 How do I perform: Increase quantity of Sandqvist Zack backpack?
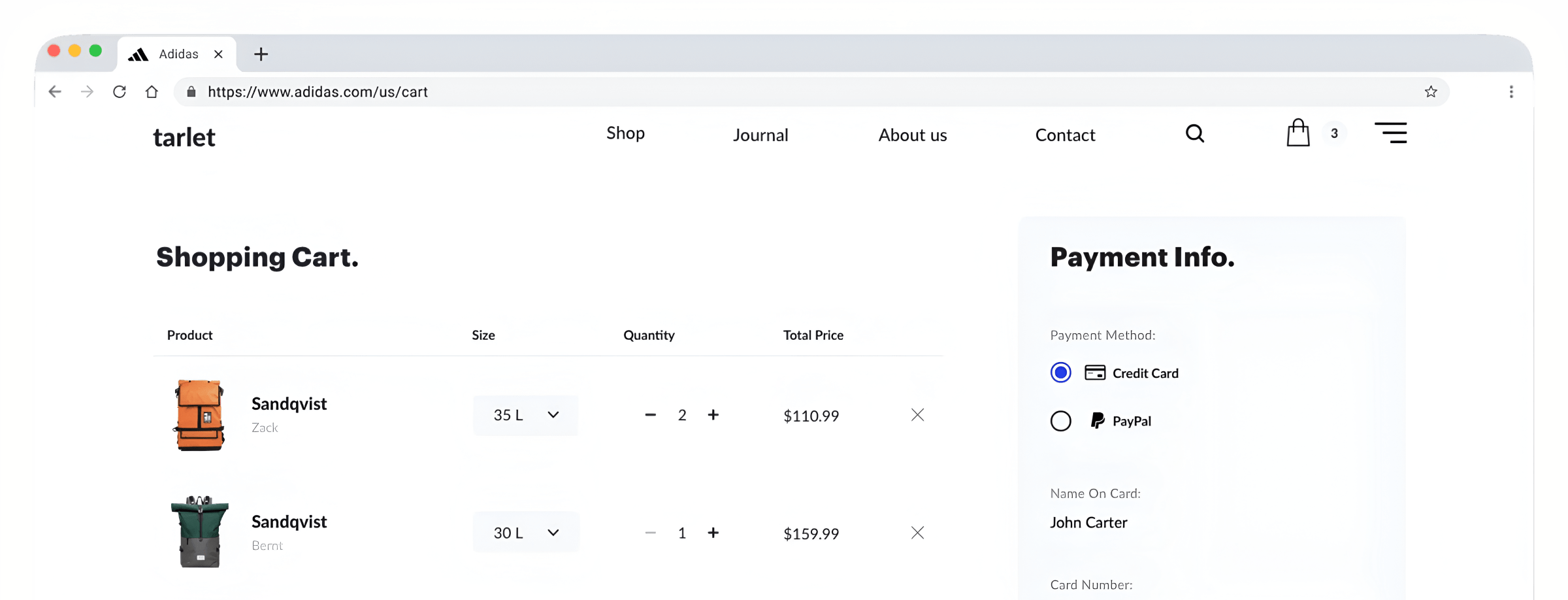(x=713, y=415)
